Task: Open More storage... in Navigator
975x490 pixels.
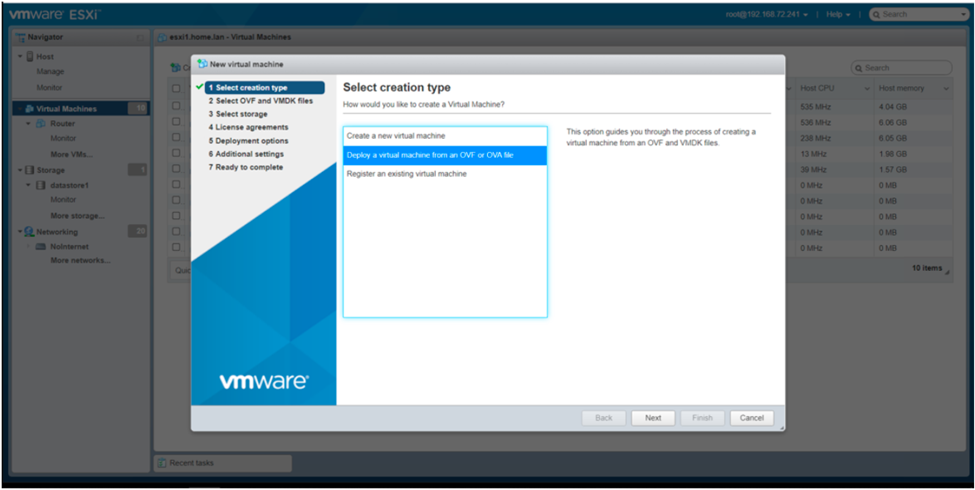Action: point(77,216)
